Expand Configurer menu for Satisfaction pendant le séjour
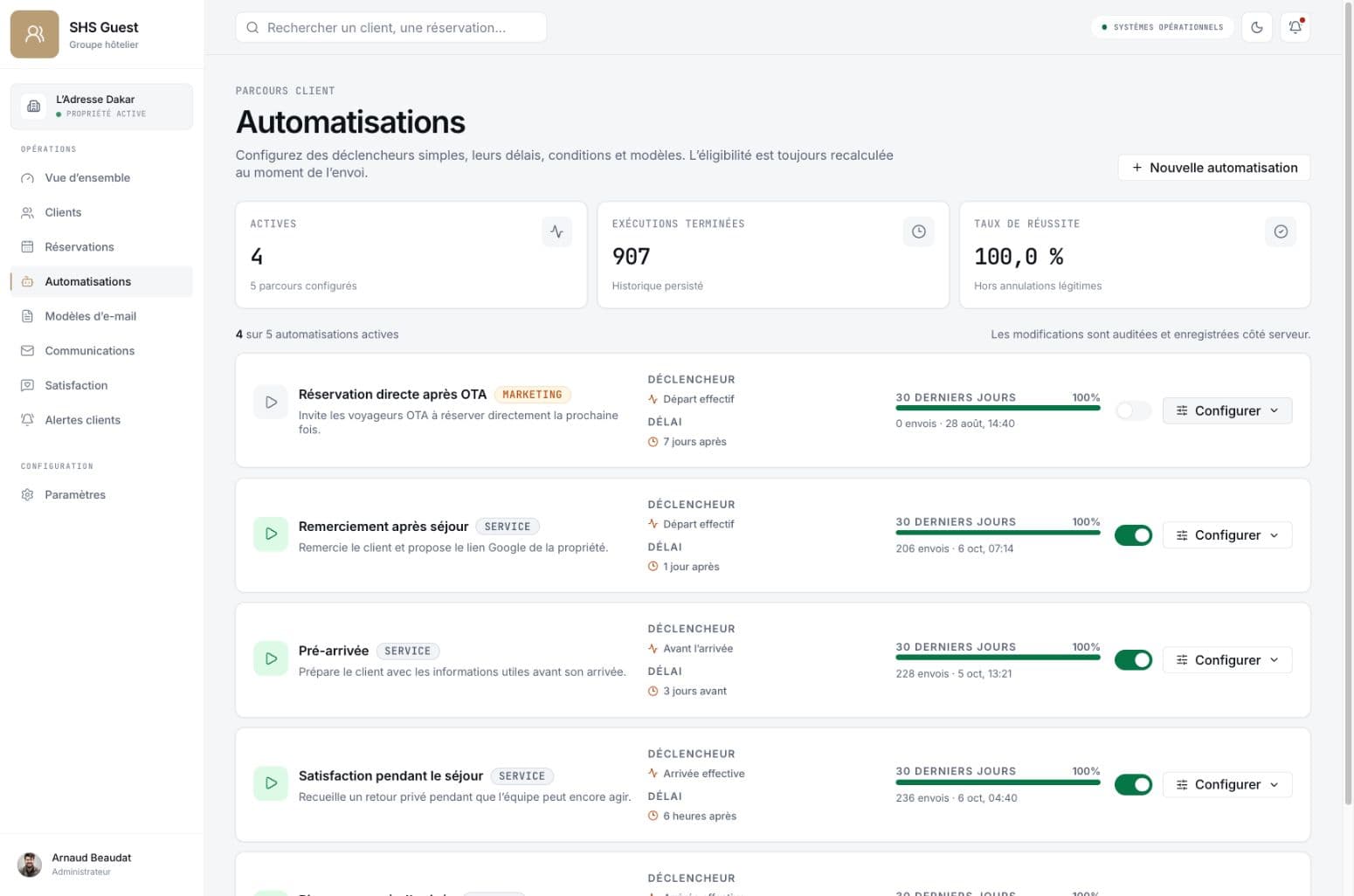Screen dimensions: 1354x896 (1227, 784)
